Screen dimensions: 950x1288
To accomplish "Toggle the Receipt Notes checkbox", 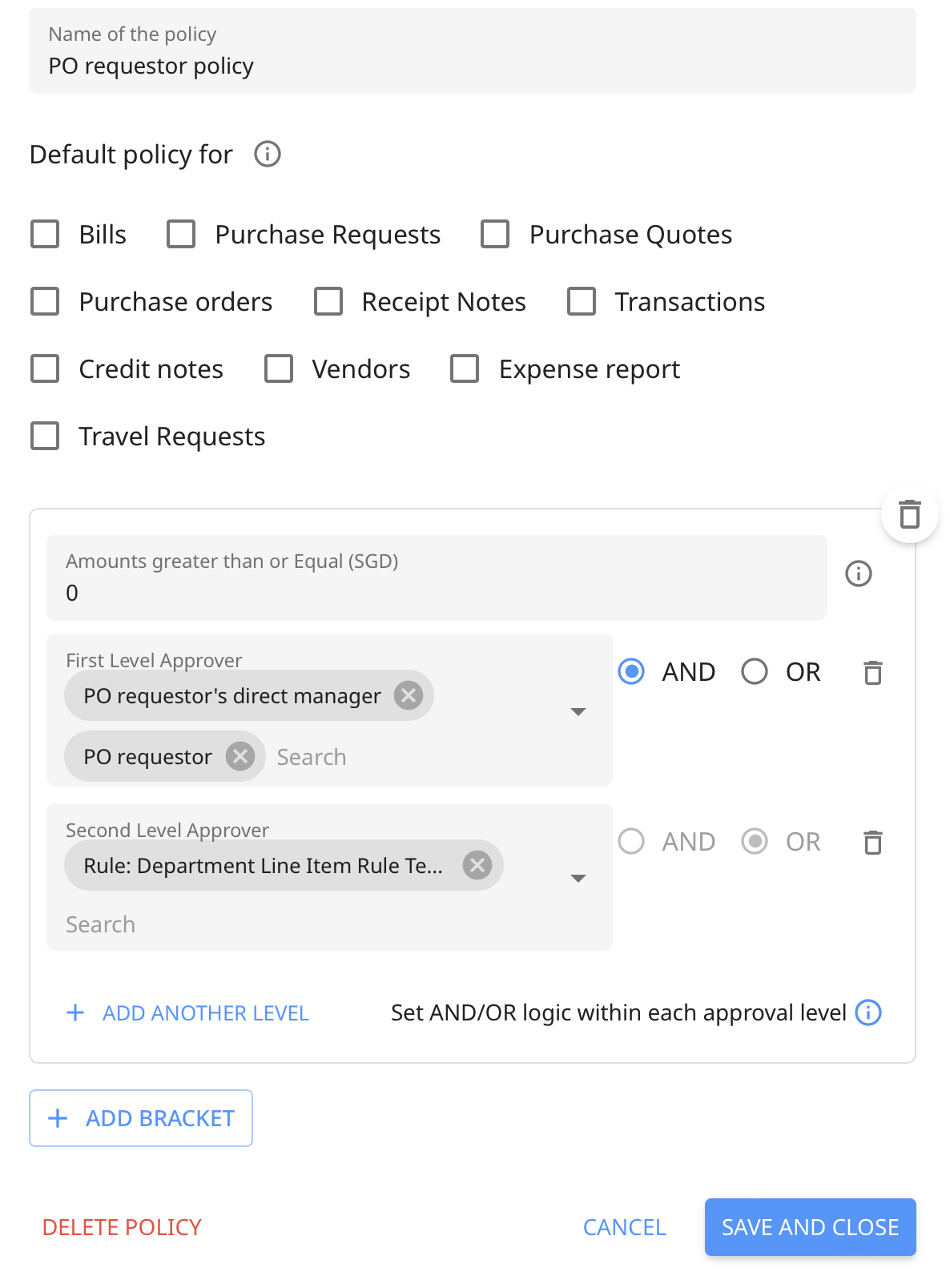I will click(328, 302).
